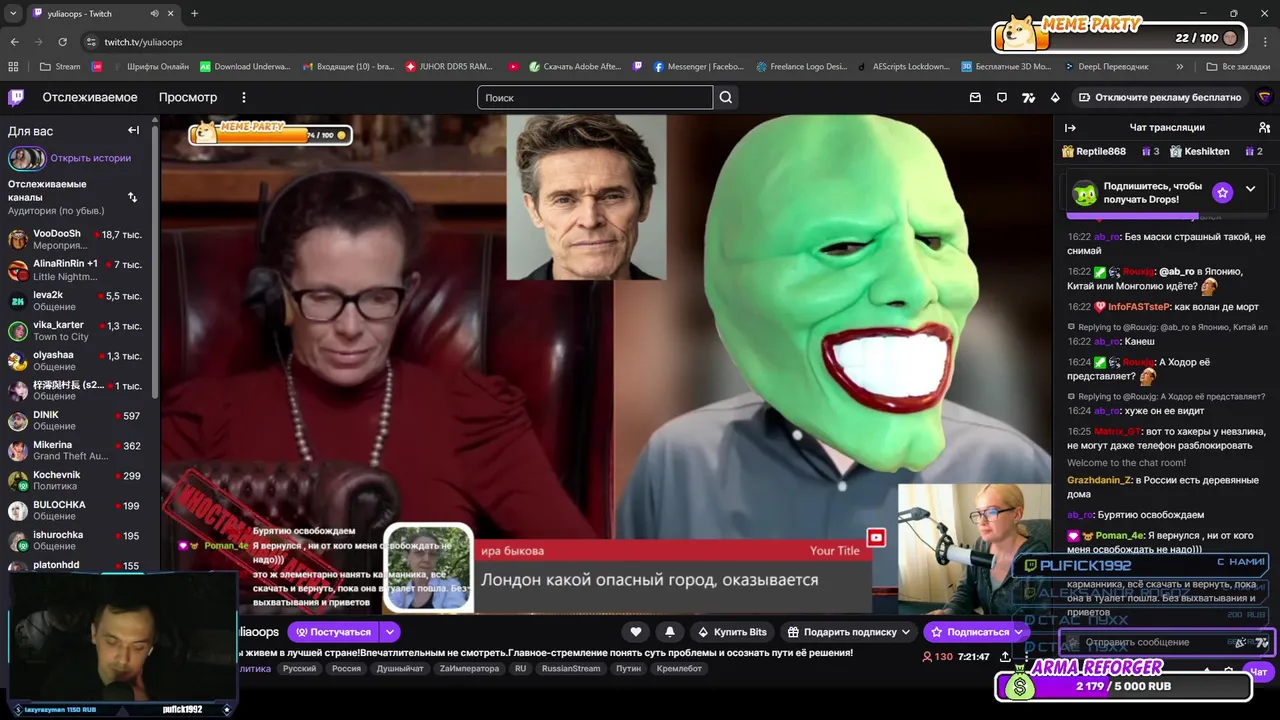
Task: Open the Twitch inbox notifications icon
Action: click(x=975, y=97)
